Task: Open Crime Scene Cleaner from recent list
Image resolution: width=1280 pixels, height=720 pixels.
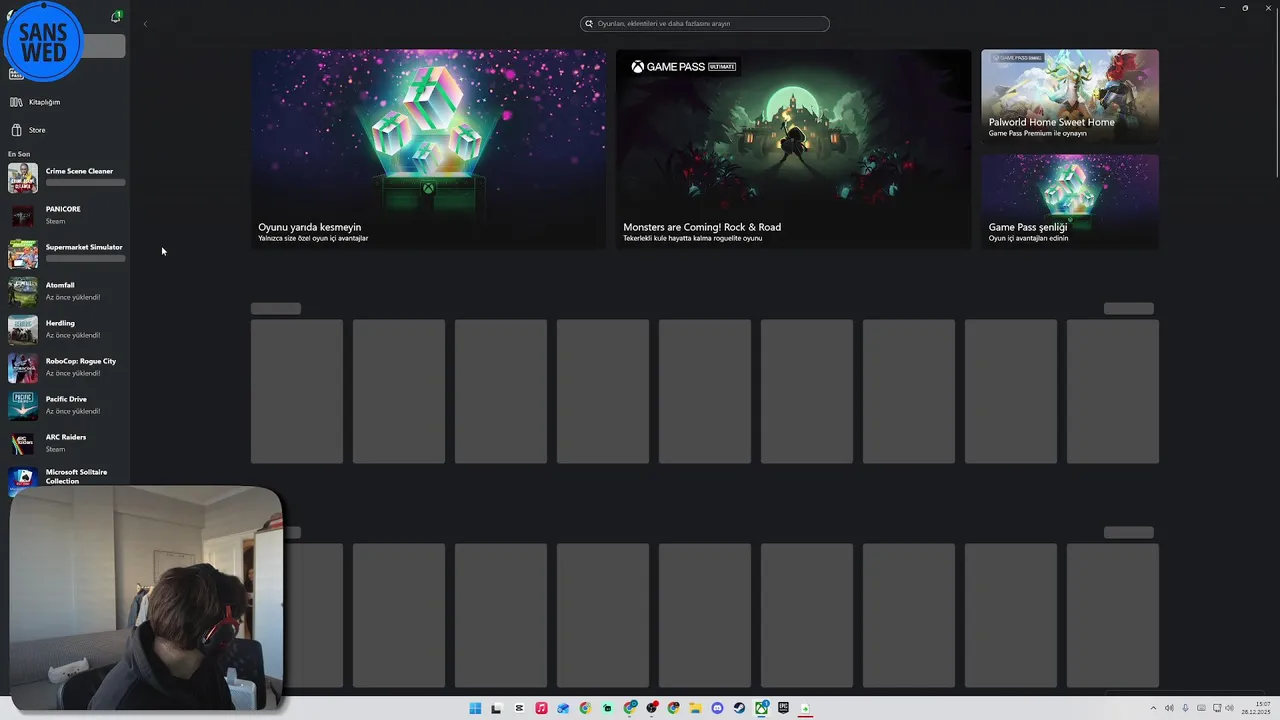Action: pyautogui.click(x=66, y=178)
